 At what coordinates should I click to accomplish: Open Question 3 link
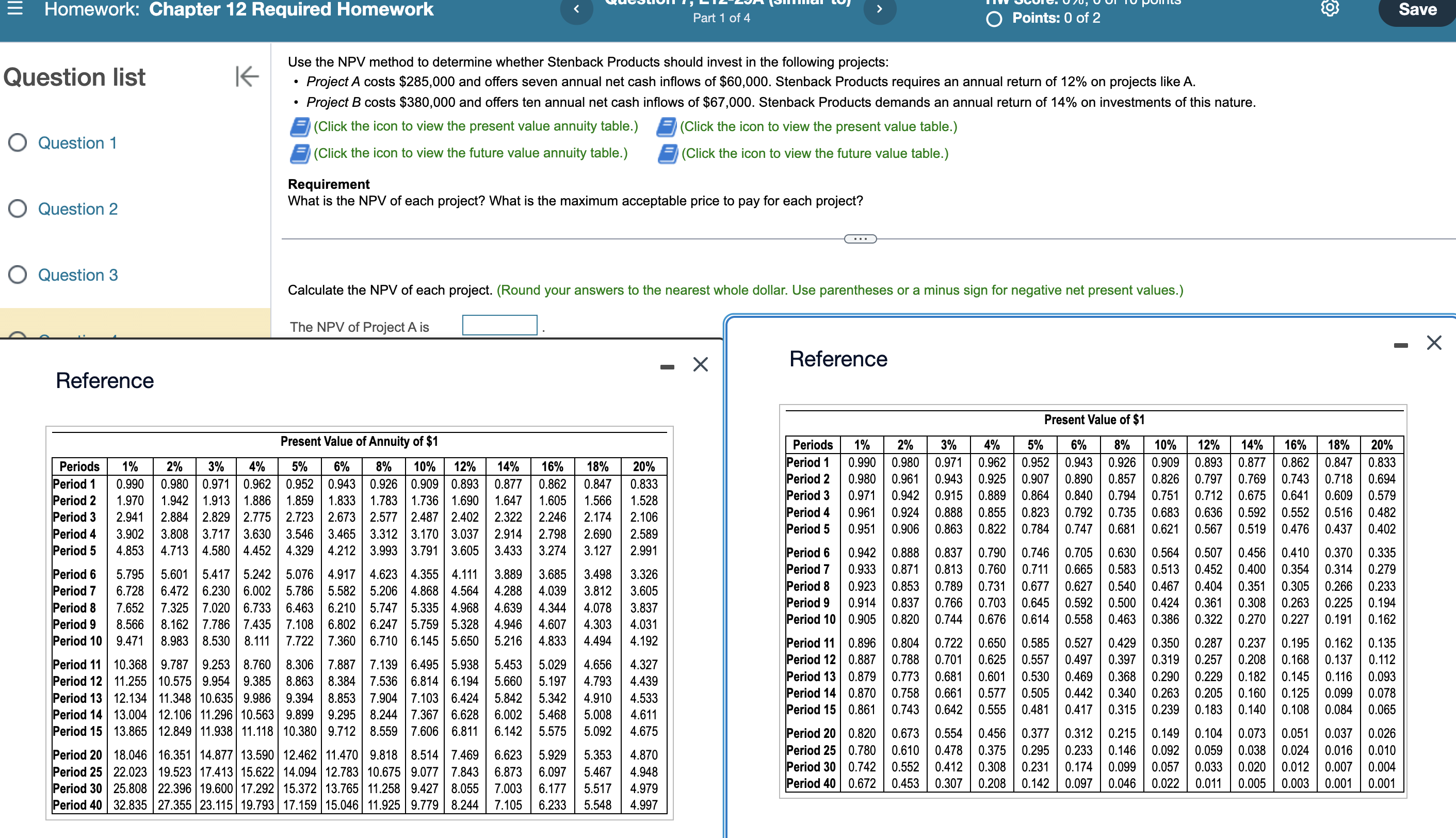[x=78, y=275]
